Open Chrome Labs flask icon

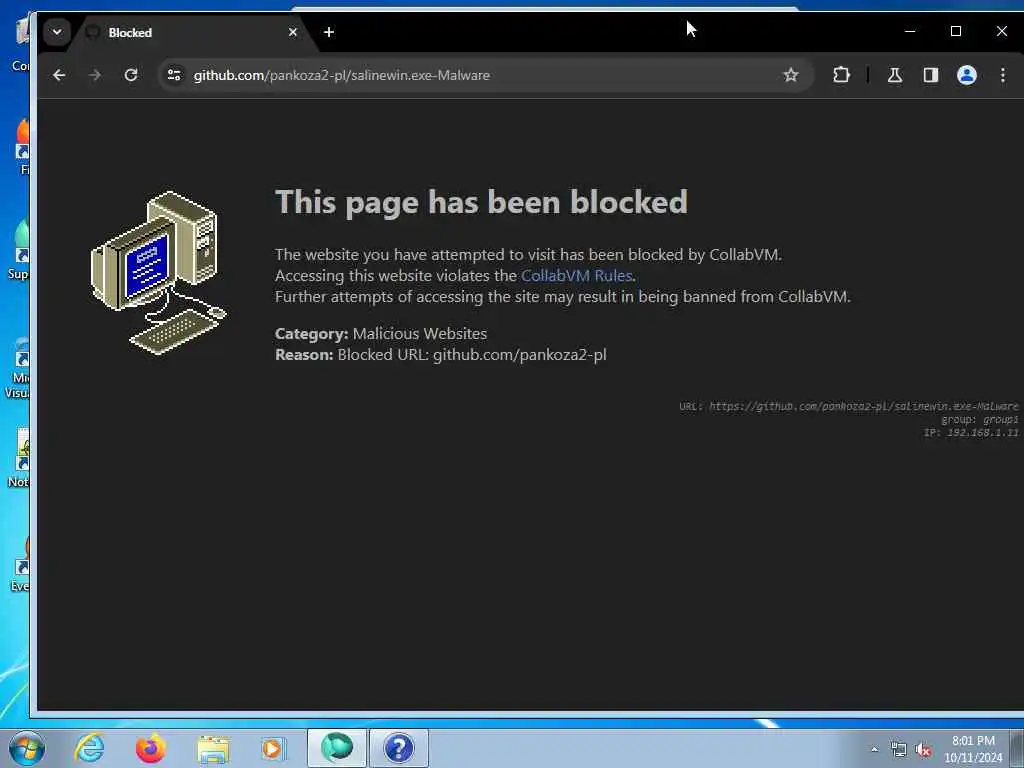895,75
